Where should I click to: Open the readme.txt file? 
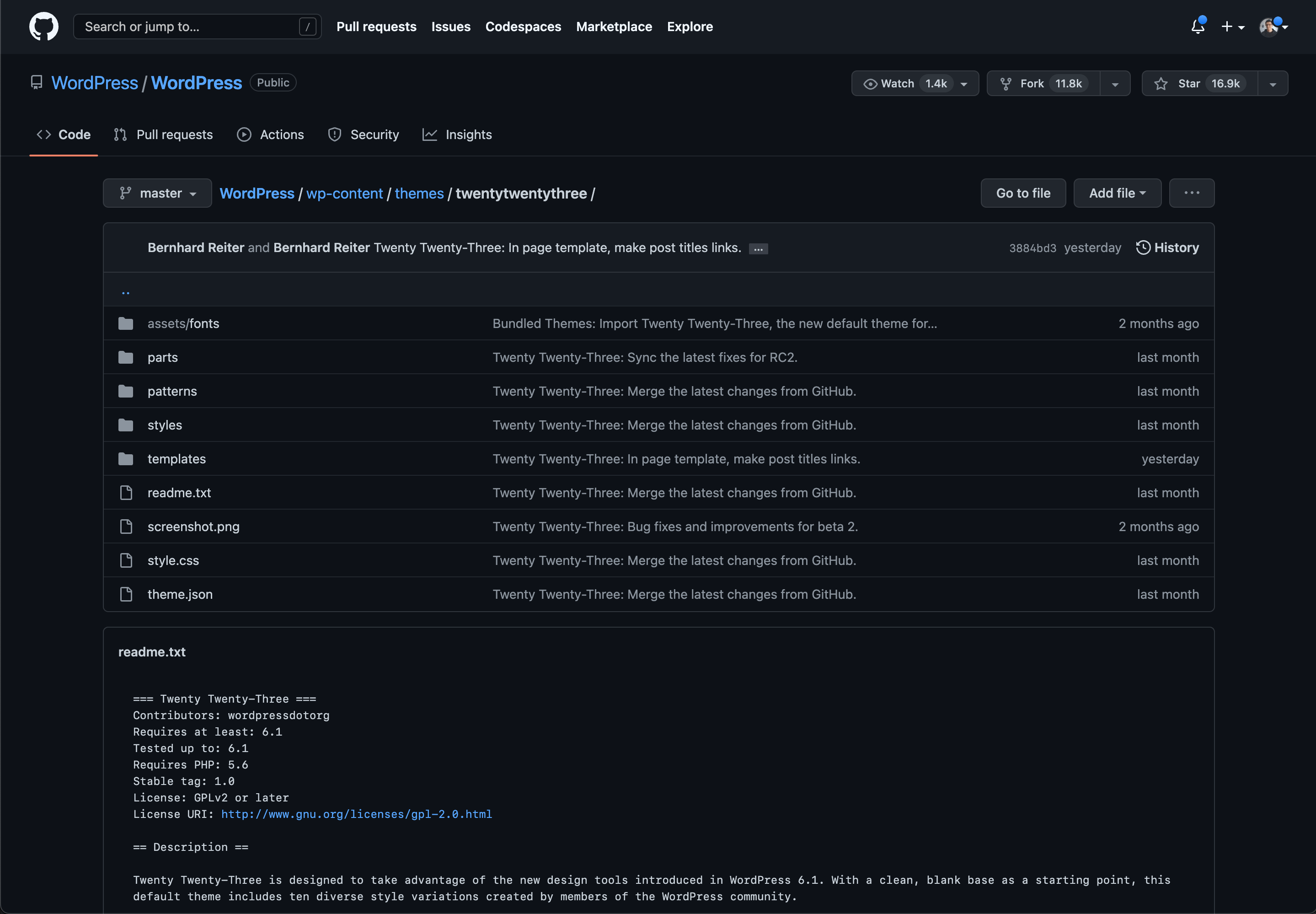coord(179,493)
